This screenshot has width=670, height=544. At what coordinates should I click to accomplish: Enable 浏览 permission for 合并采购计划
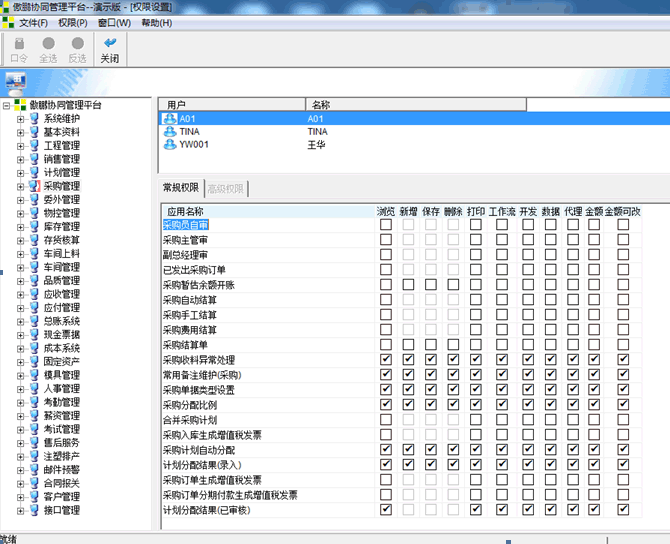point(386,420)
